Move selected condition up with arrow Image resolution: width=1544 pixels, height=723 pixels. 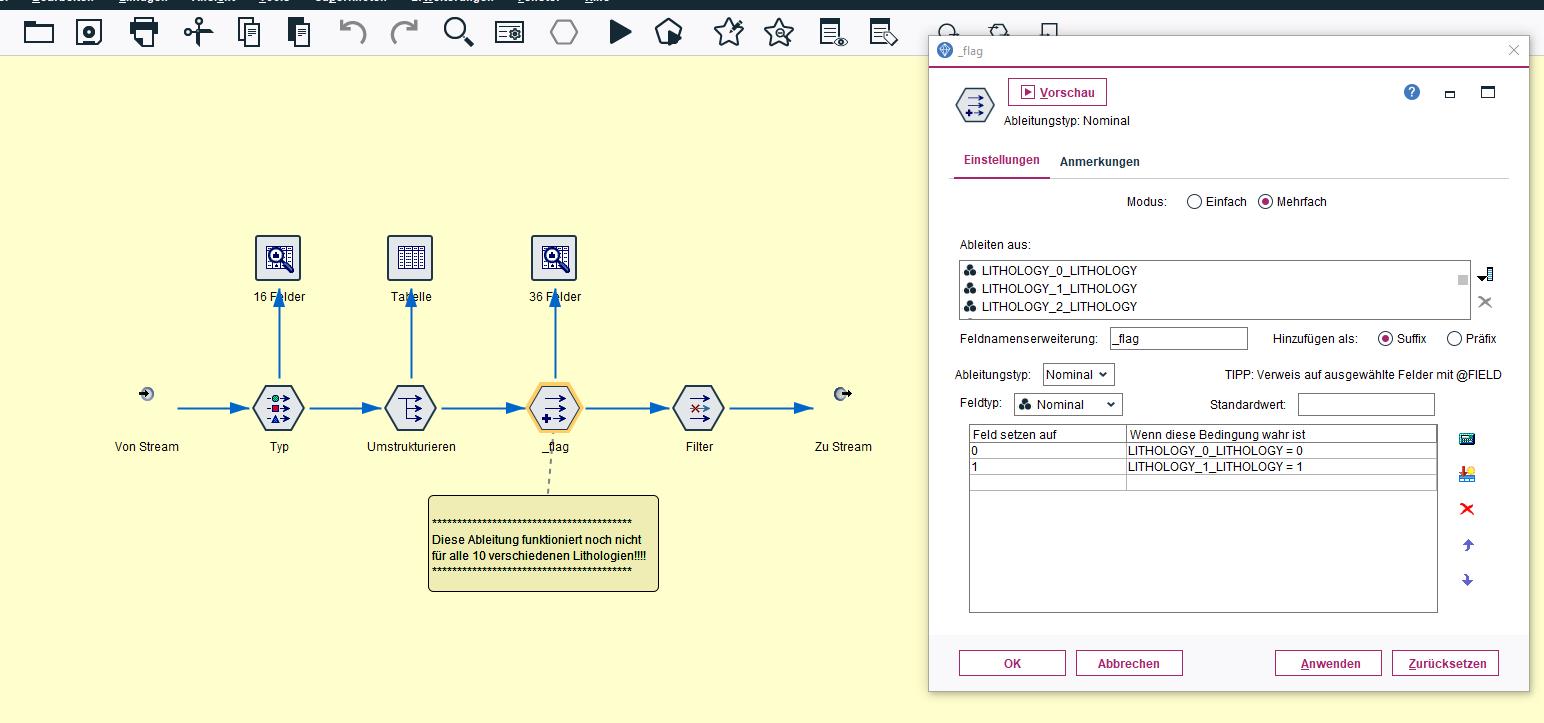(x=1467, y=545)
